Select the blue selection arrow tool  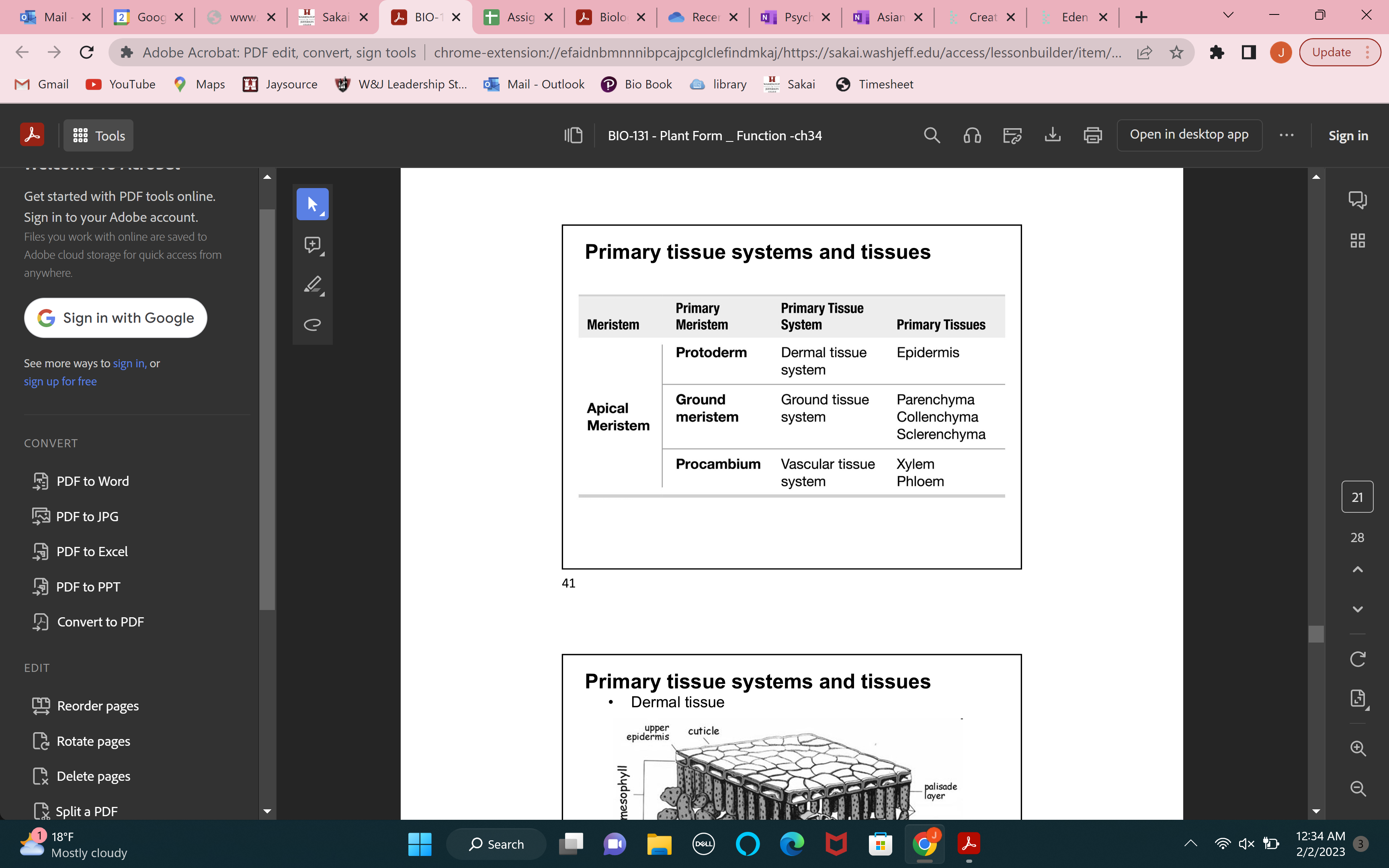(x=313, y=204)
